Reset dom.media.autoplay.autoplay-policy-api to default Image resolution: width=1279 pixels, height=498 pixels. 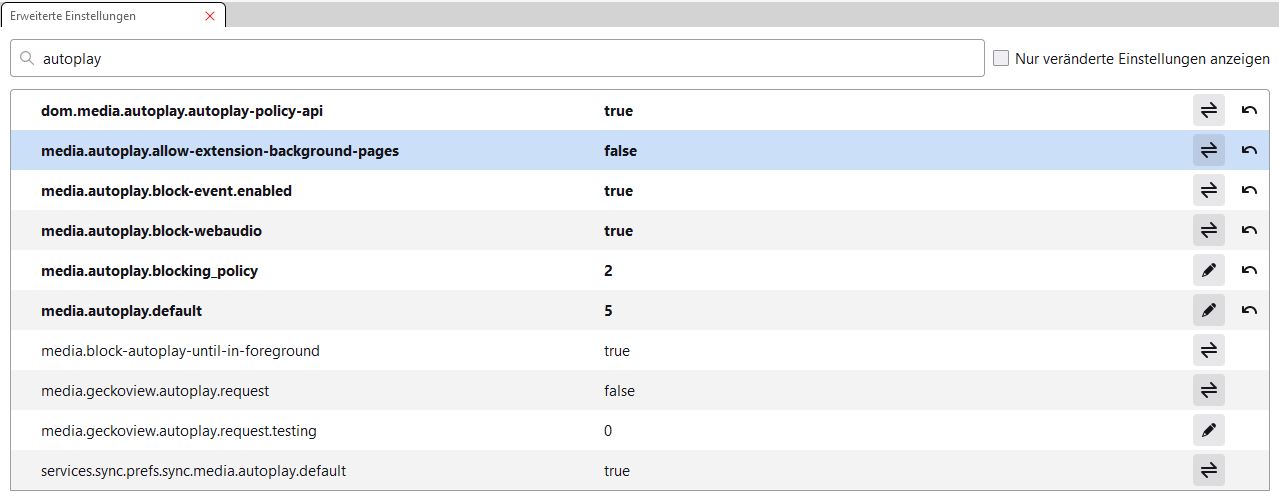tap(1249, 111)
